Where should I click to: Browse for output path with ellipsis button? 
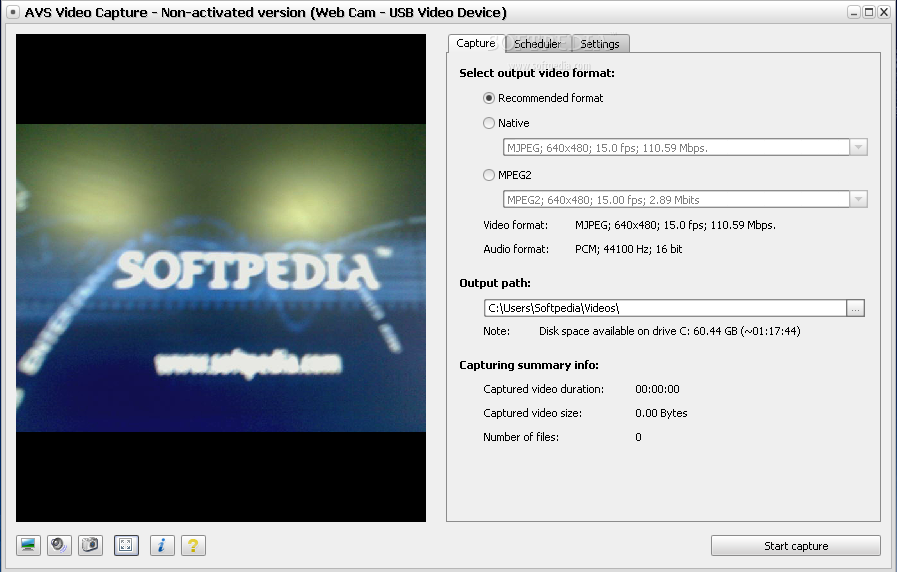click(855, 308)
